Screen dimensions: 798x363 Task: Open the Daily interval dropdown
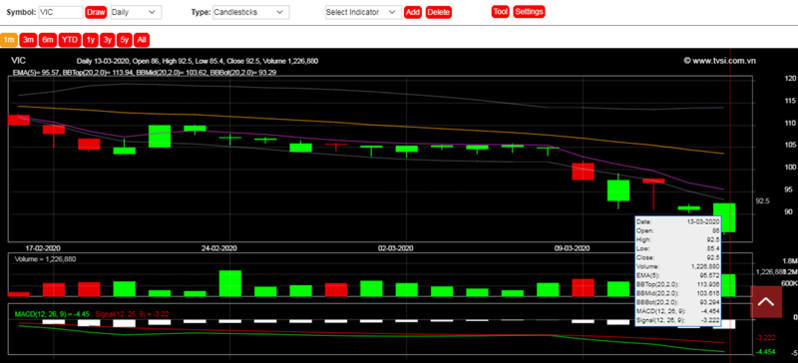pyautogui.click(x=136, y=12)
